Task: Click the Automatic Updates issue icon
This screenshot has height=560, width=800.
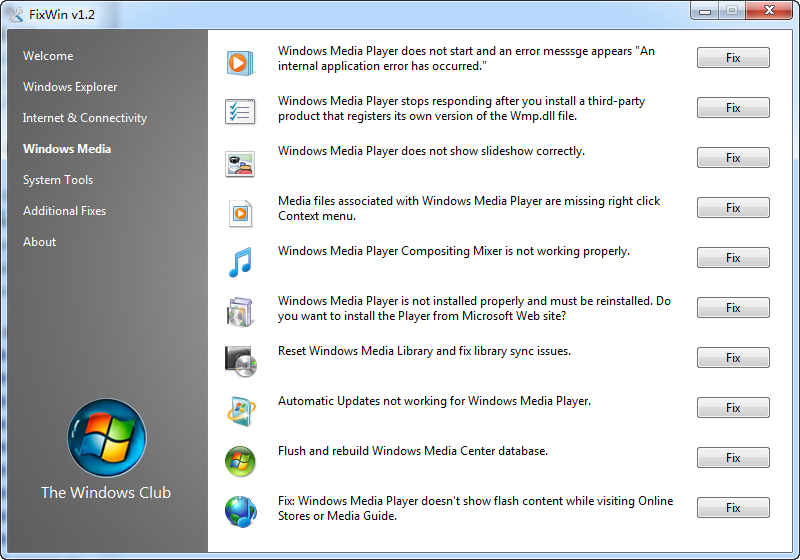Action: pyautogui.click(x=240, y=411)
